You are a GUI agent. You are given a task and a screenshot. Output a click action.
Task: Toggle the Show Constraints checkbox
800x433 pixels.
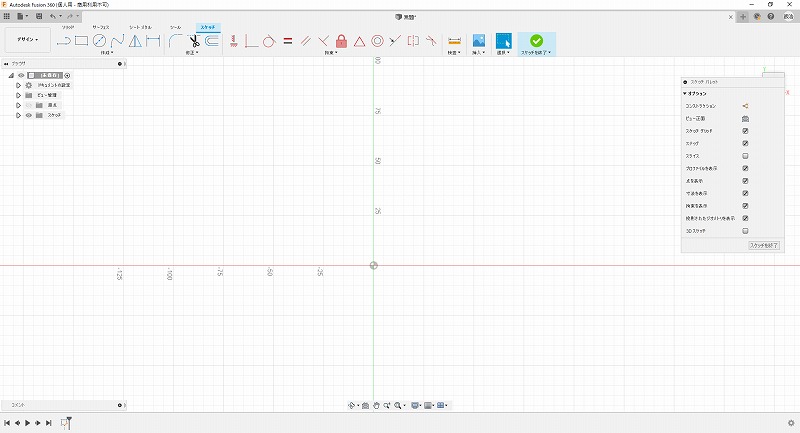point(745,206)
